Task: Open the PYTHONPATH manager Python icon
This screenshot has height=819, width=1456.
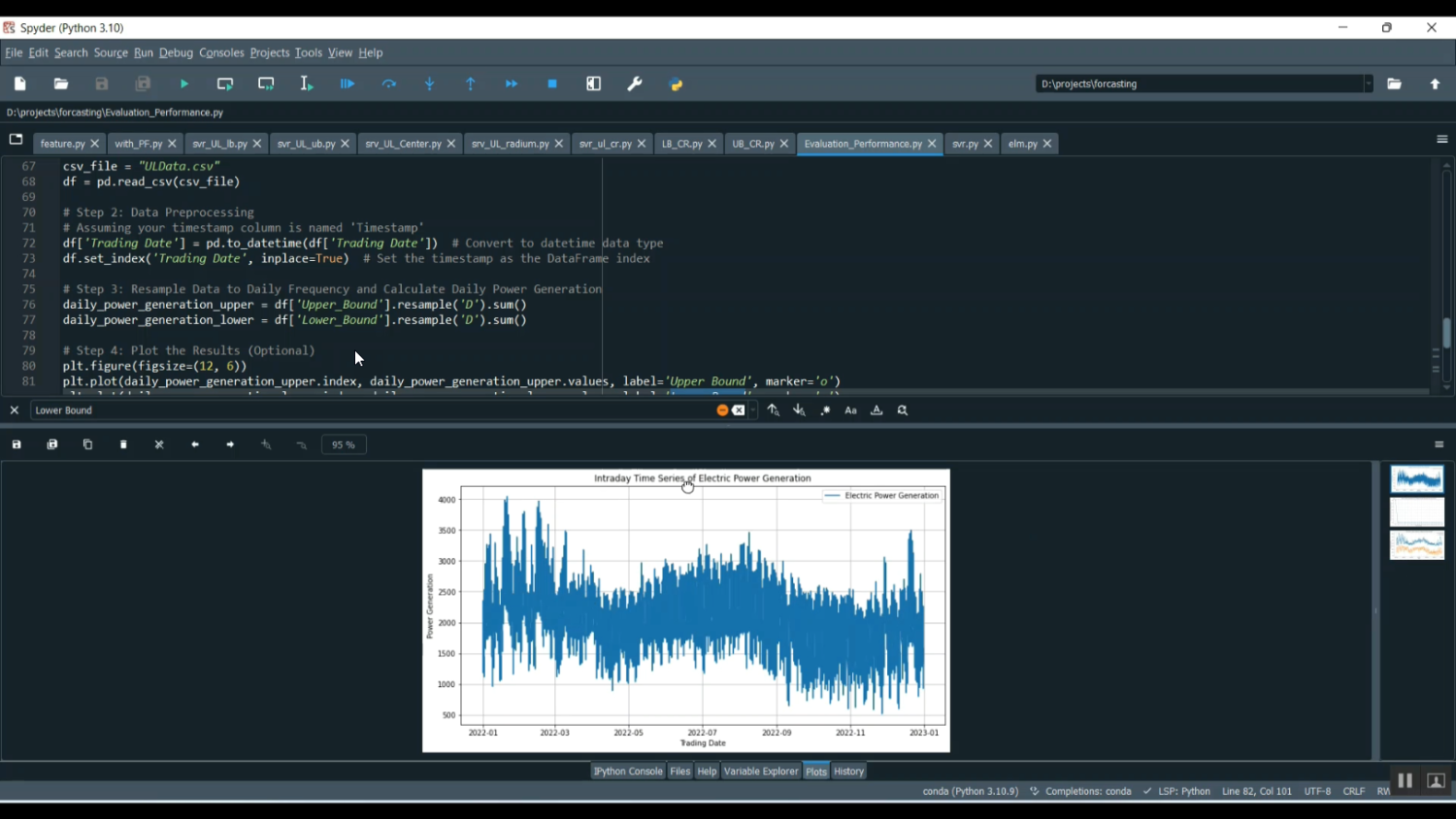Action: pos(677,84)
